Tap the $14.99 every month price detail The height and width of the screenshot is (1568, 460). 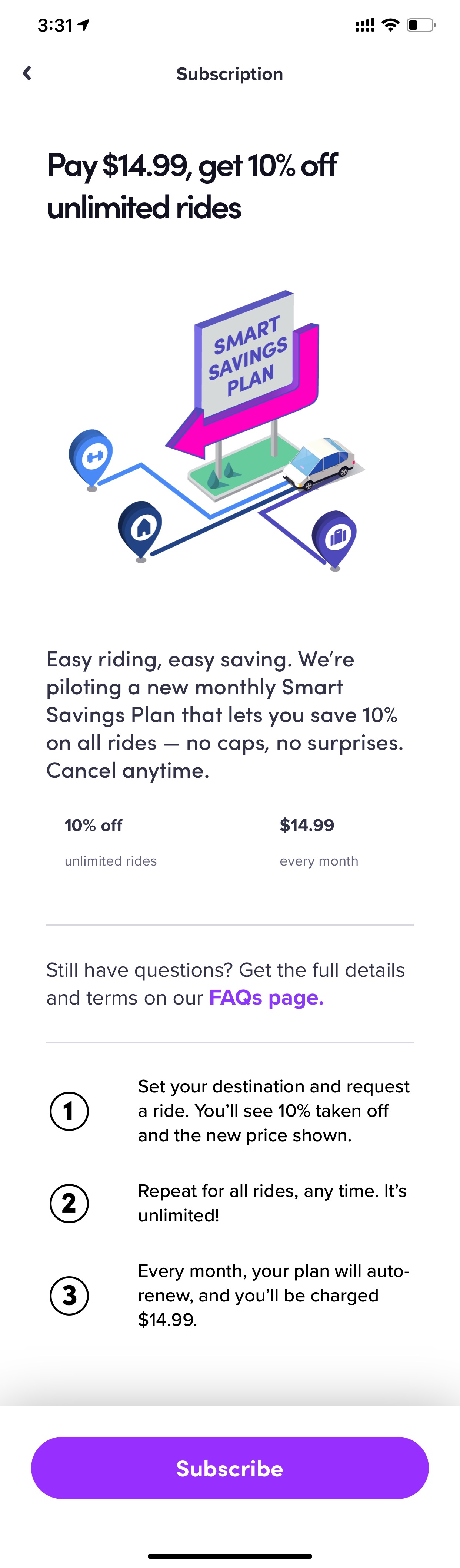point(319,843)
